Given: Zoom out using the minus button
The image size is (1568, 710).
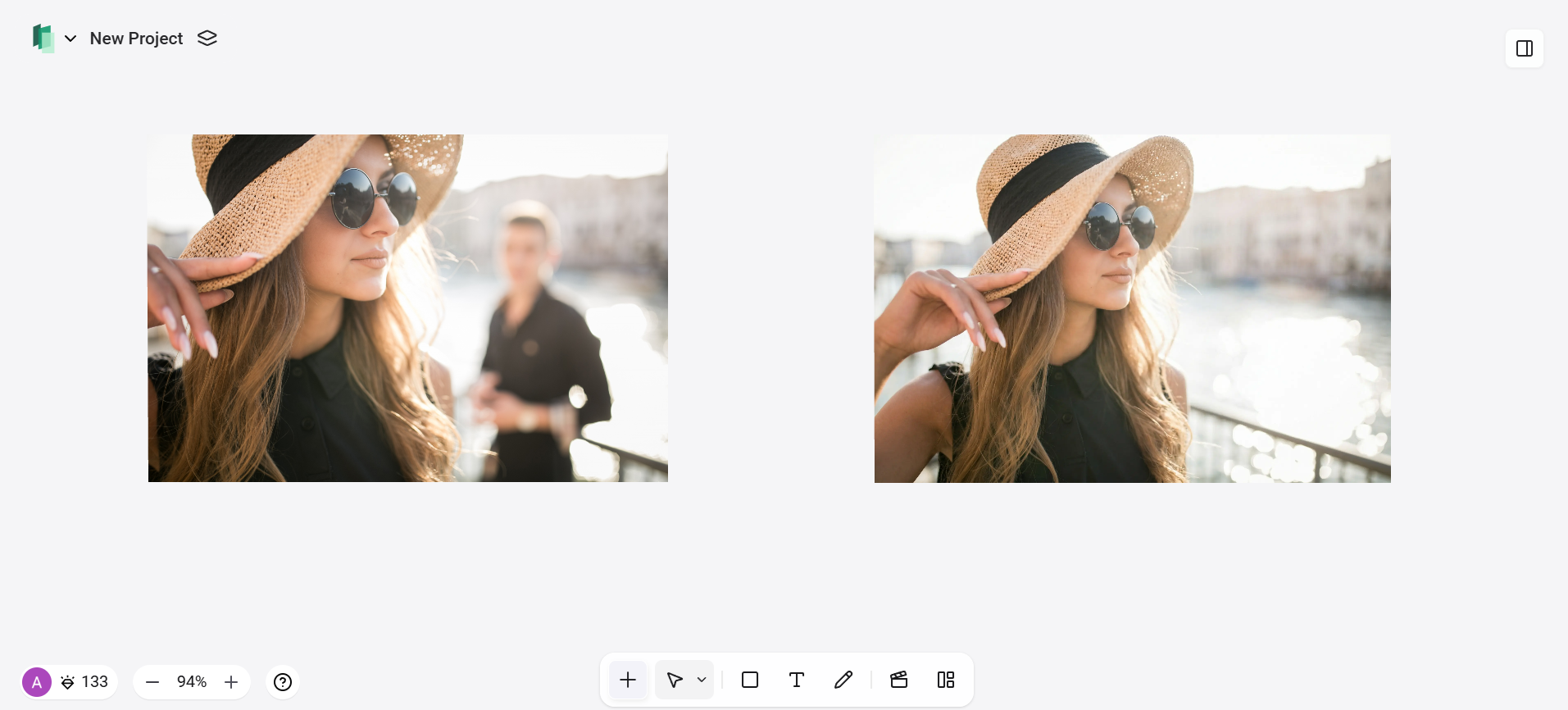Looking at the screenshot, I should click(152, 682).
